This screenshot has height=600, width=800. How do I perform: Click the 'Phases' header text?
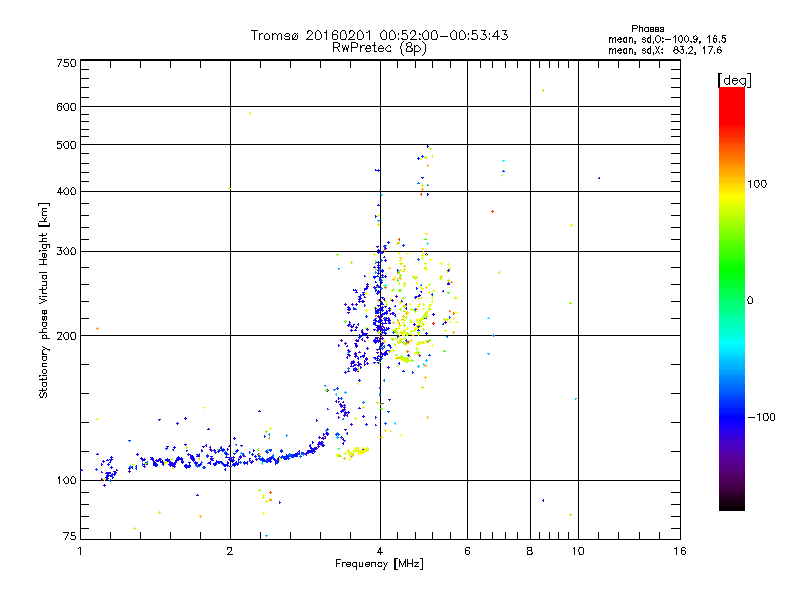point(647,29)
